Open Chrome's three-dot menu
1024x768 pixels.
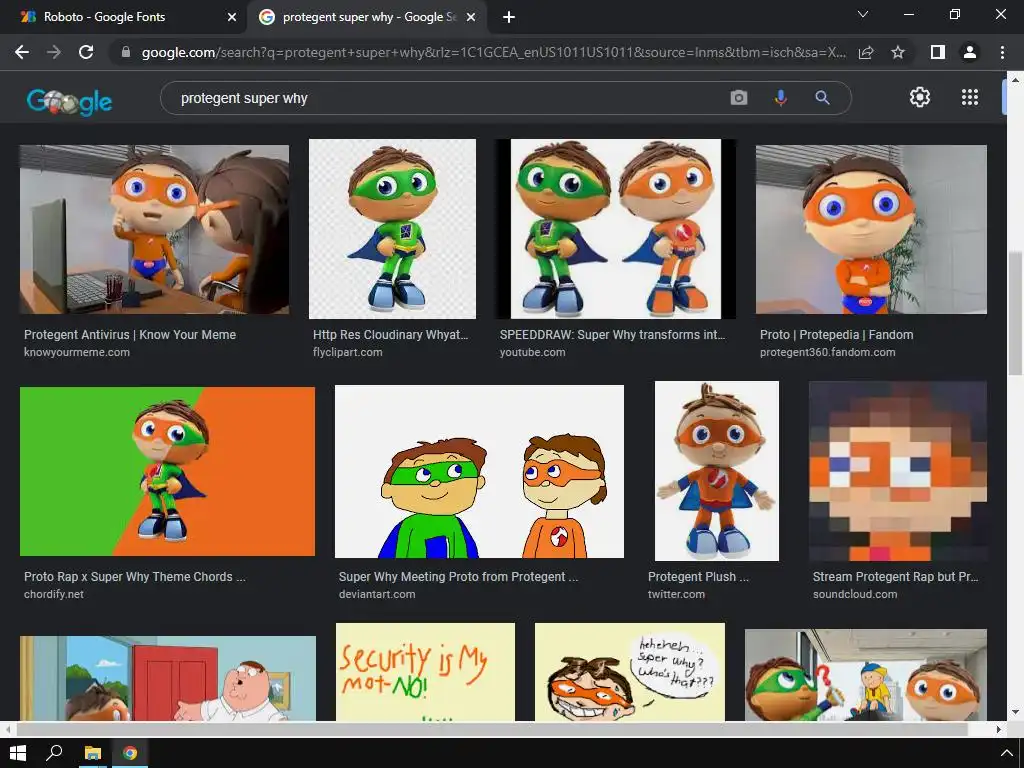point(1002,52)
